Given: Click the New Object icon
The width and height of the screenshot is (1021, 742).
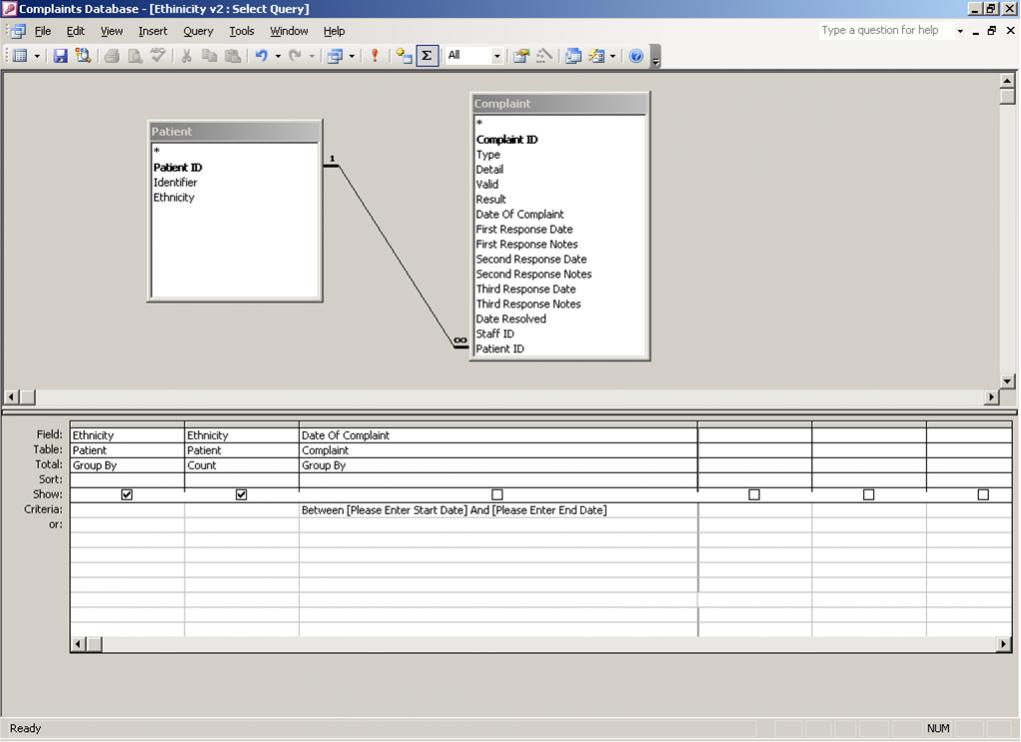Looking at the screenshot, I should 596,56.
